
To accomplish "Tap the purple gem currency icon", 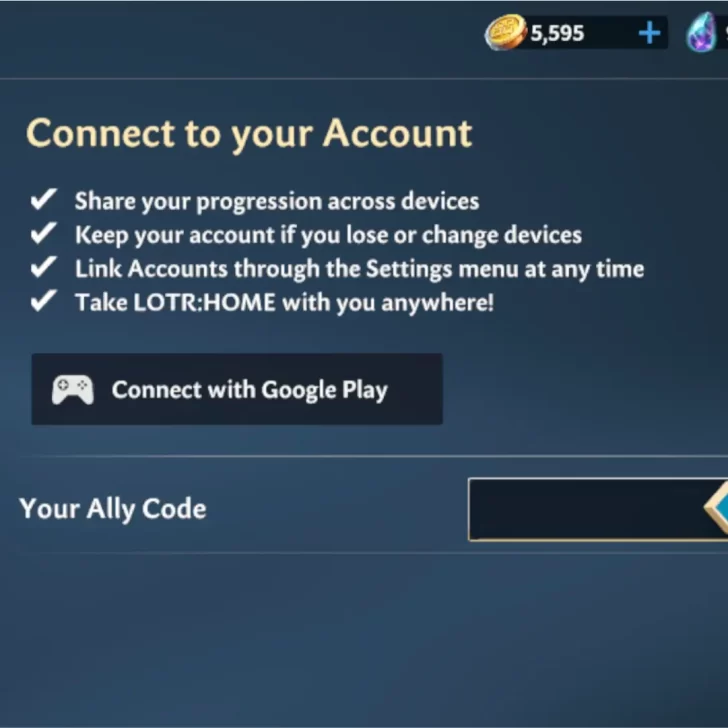I will (702, 32).
